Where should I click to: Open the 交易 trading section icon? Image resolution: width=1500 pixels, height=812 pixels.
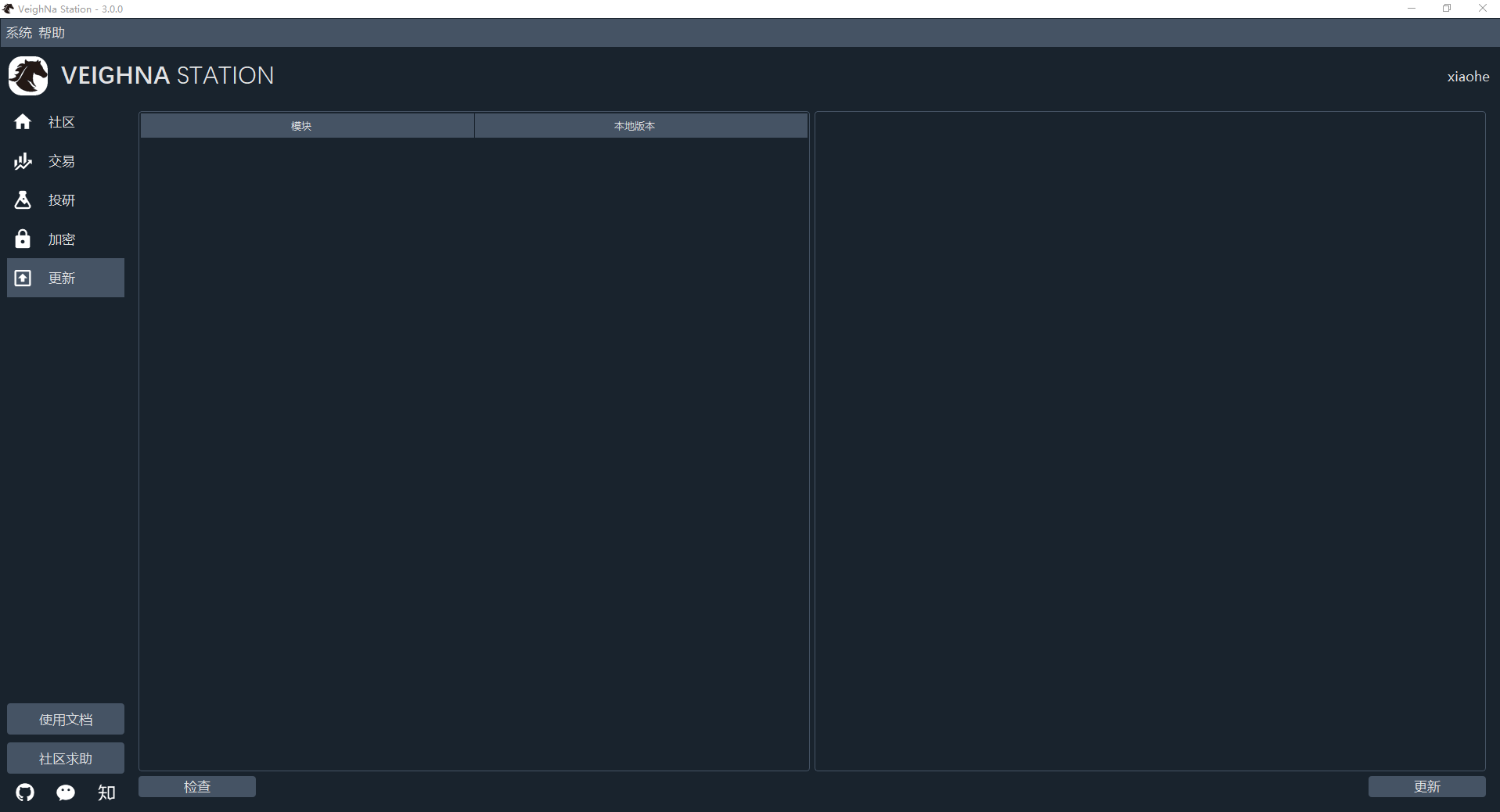[22, 161]
